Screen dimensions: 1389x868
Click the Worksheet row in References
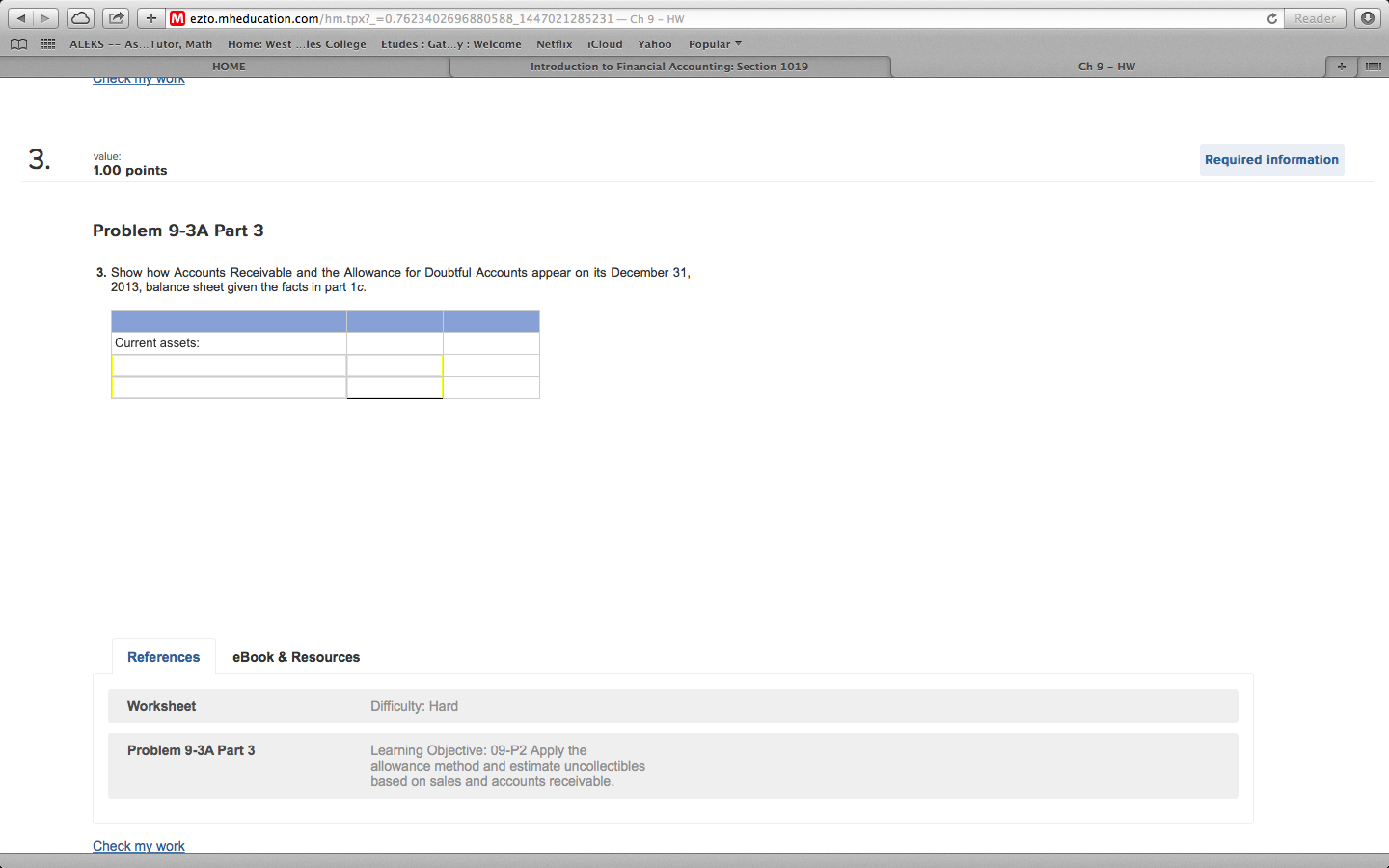point(673,706)
